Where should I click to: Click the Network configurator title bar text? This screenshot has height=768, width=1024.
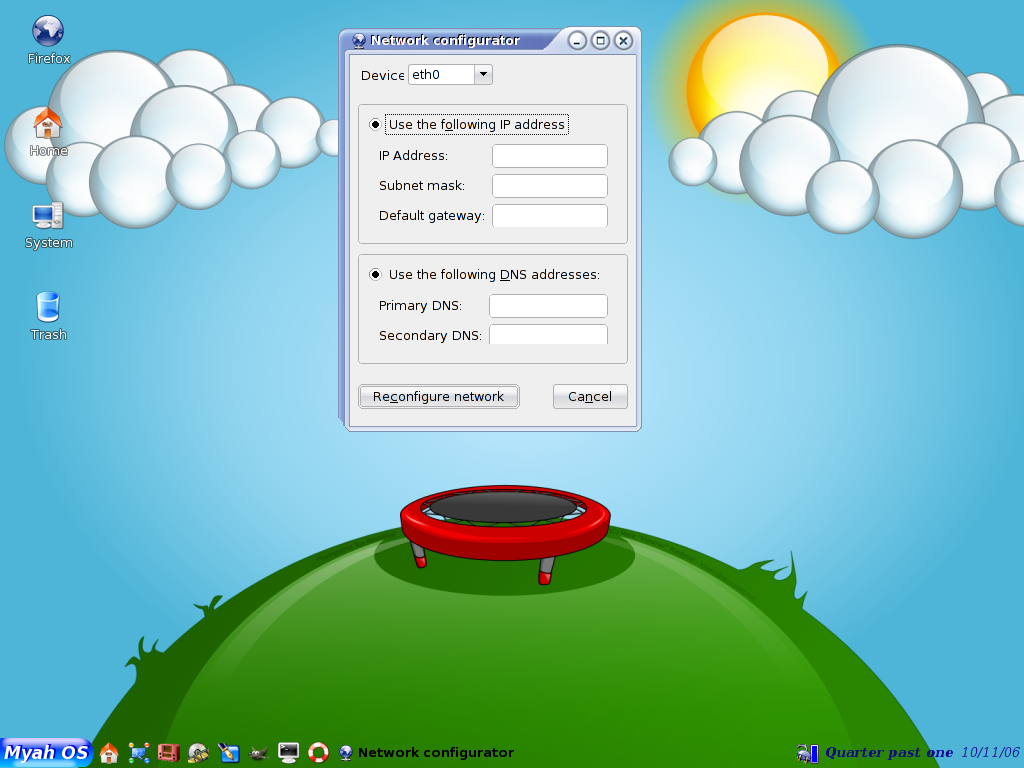445,40
